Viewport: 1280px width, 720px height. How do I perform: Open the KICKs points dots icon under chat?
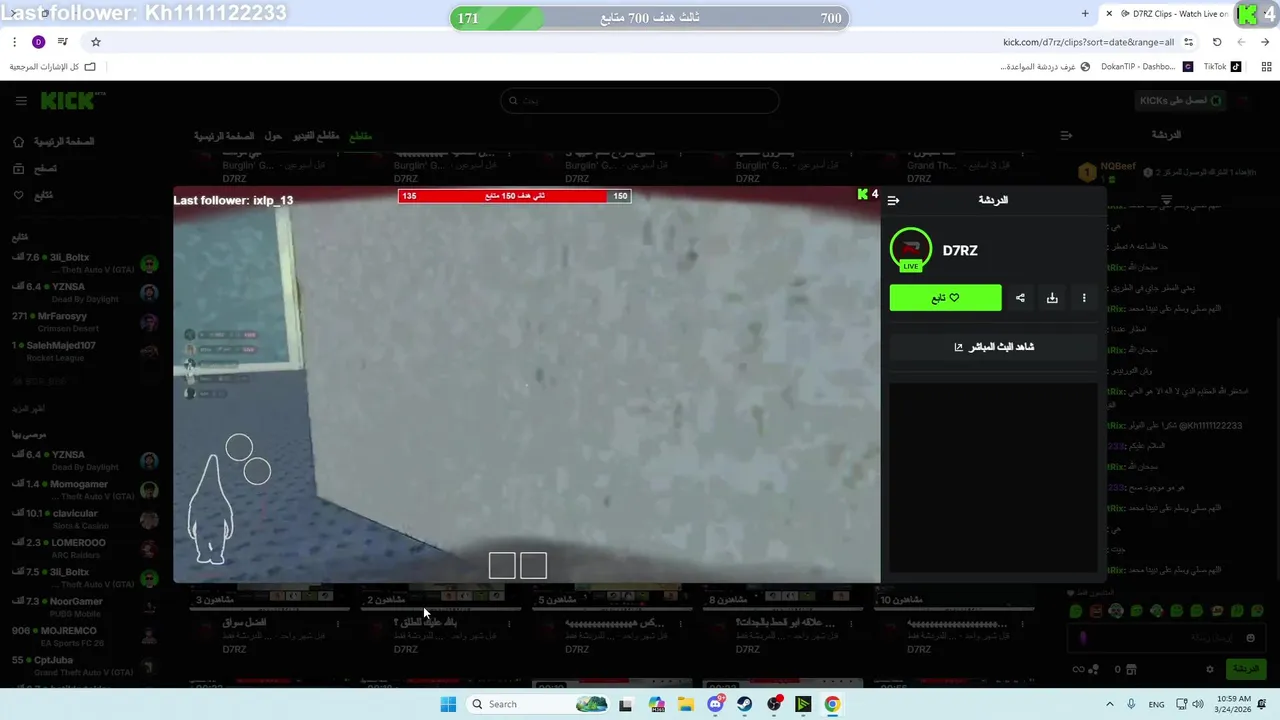1094,669
